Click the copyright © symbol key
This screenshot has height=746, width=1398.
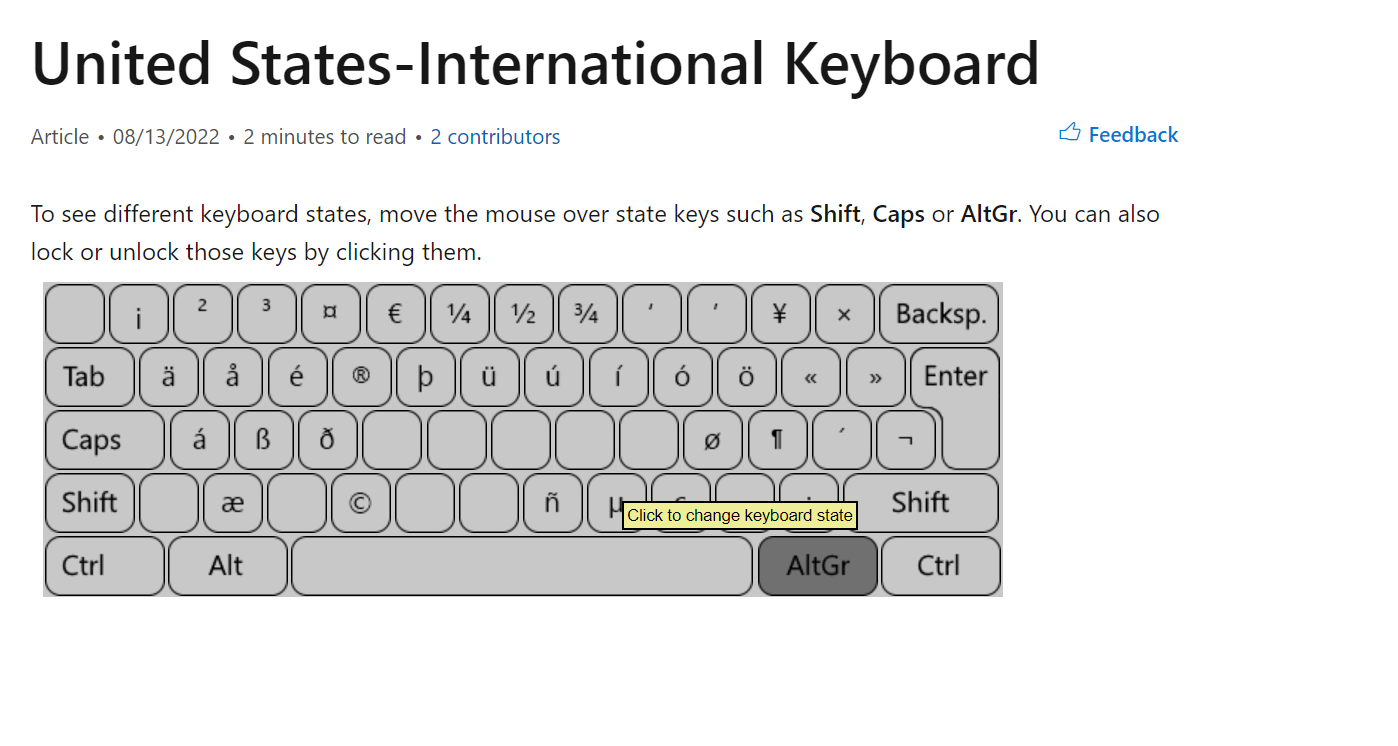[361, 503]
